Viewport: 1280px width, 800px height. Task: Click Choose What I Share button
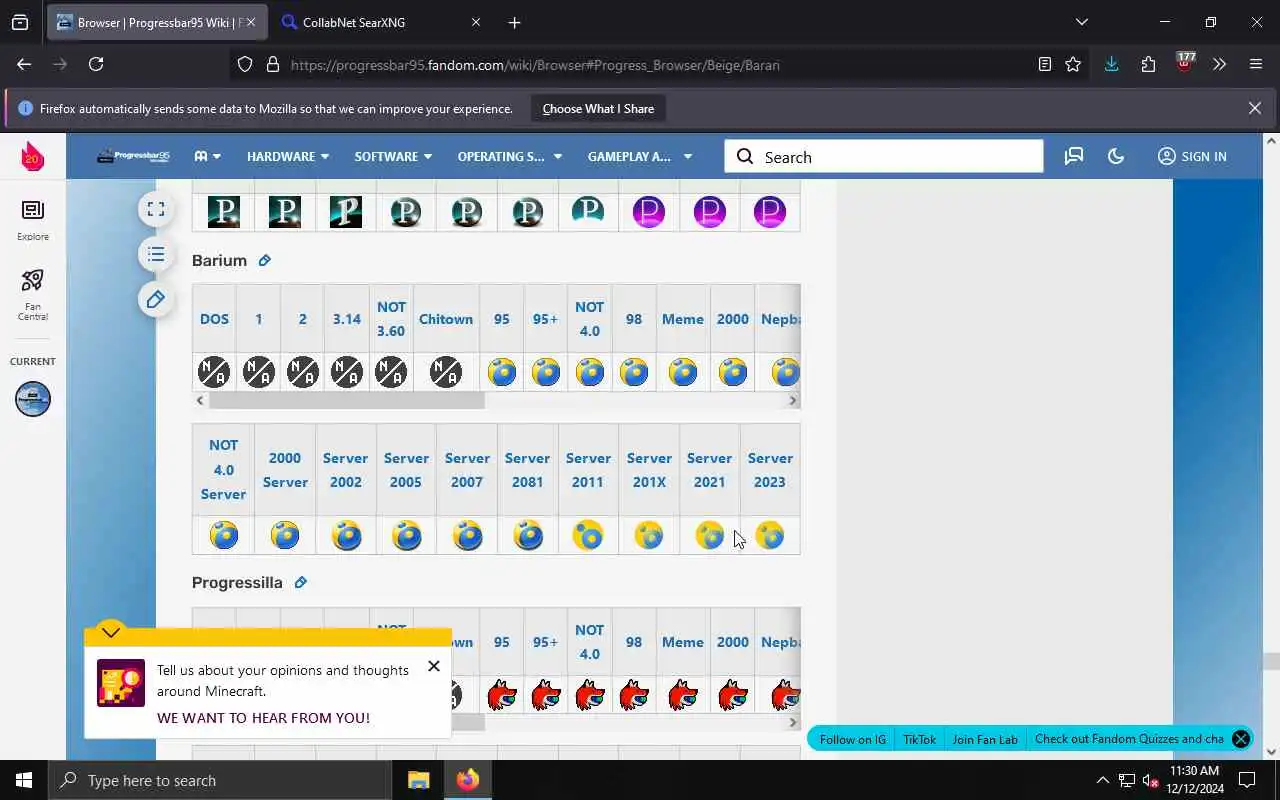point(598,108)
